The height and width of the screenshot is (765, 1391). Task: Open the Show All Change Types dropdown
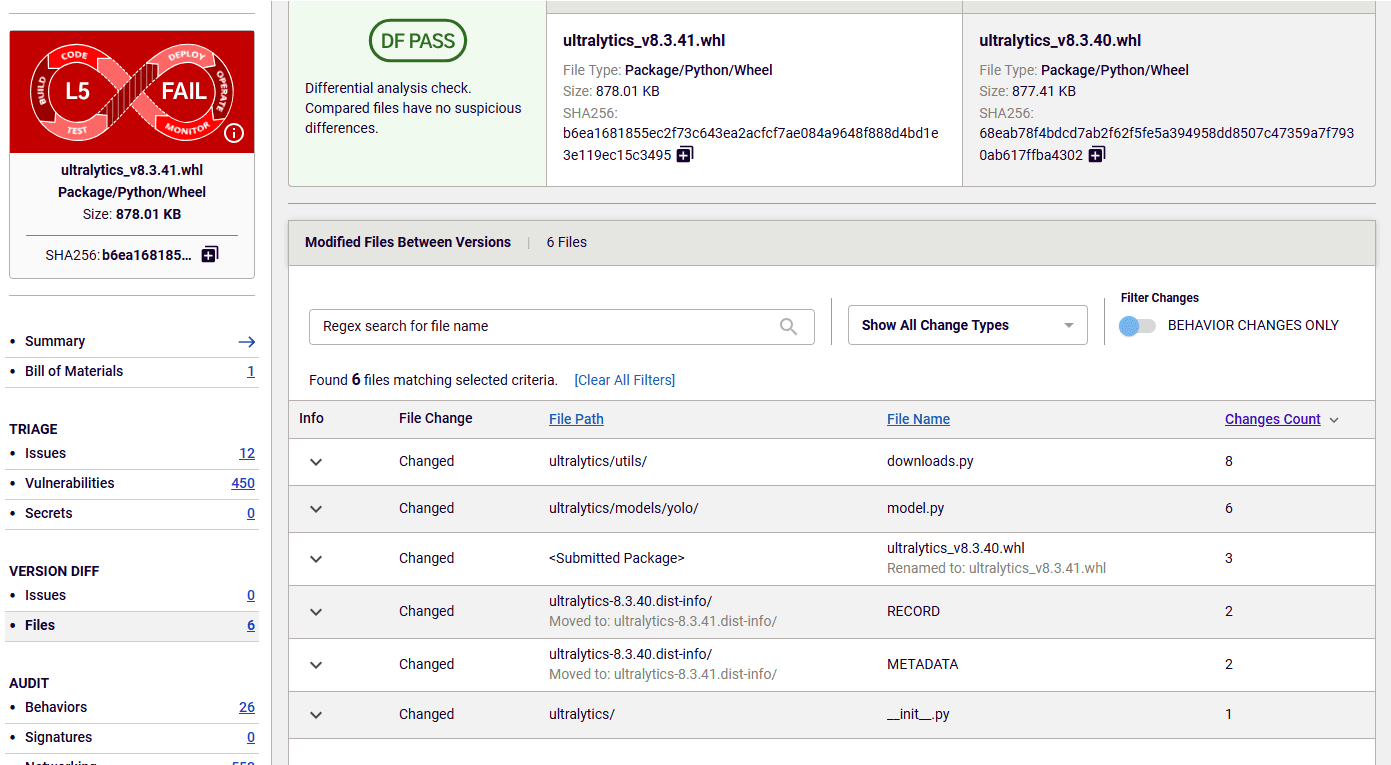tap(966, 324)
